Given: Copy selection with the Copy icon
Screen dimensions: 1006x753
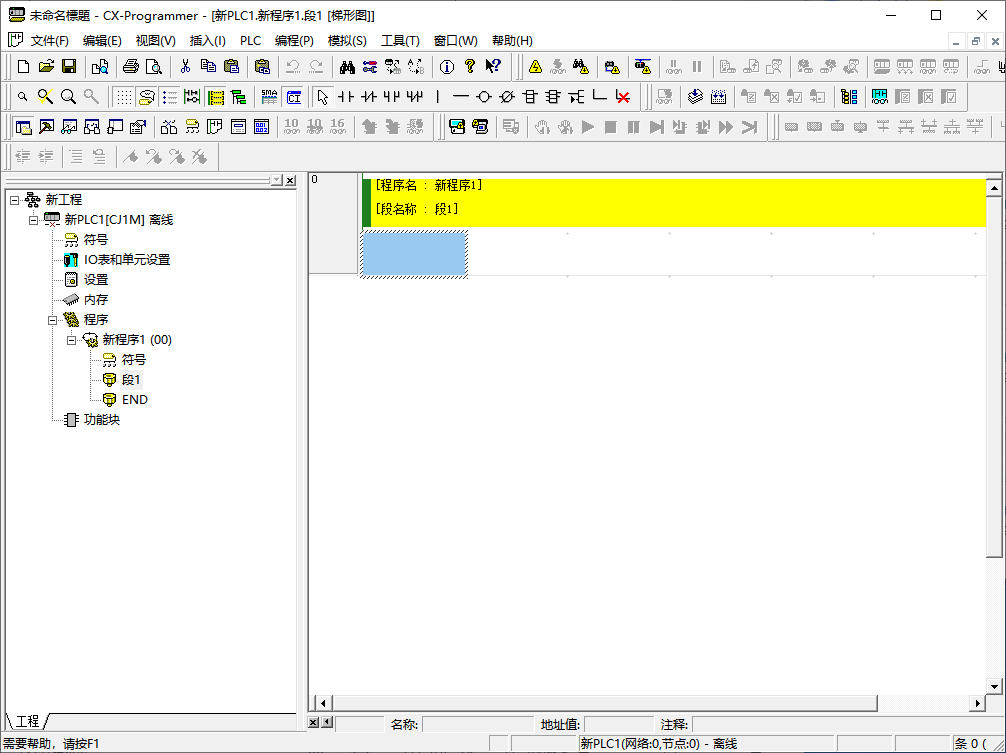Looking at the screenshot, I should tap(209, 66).
